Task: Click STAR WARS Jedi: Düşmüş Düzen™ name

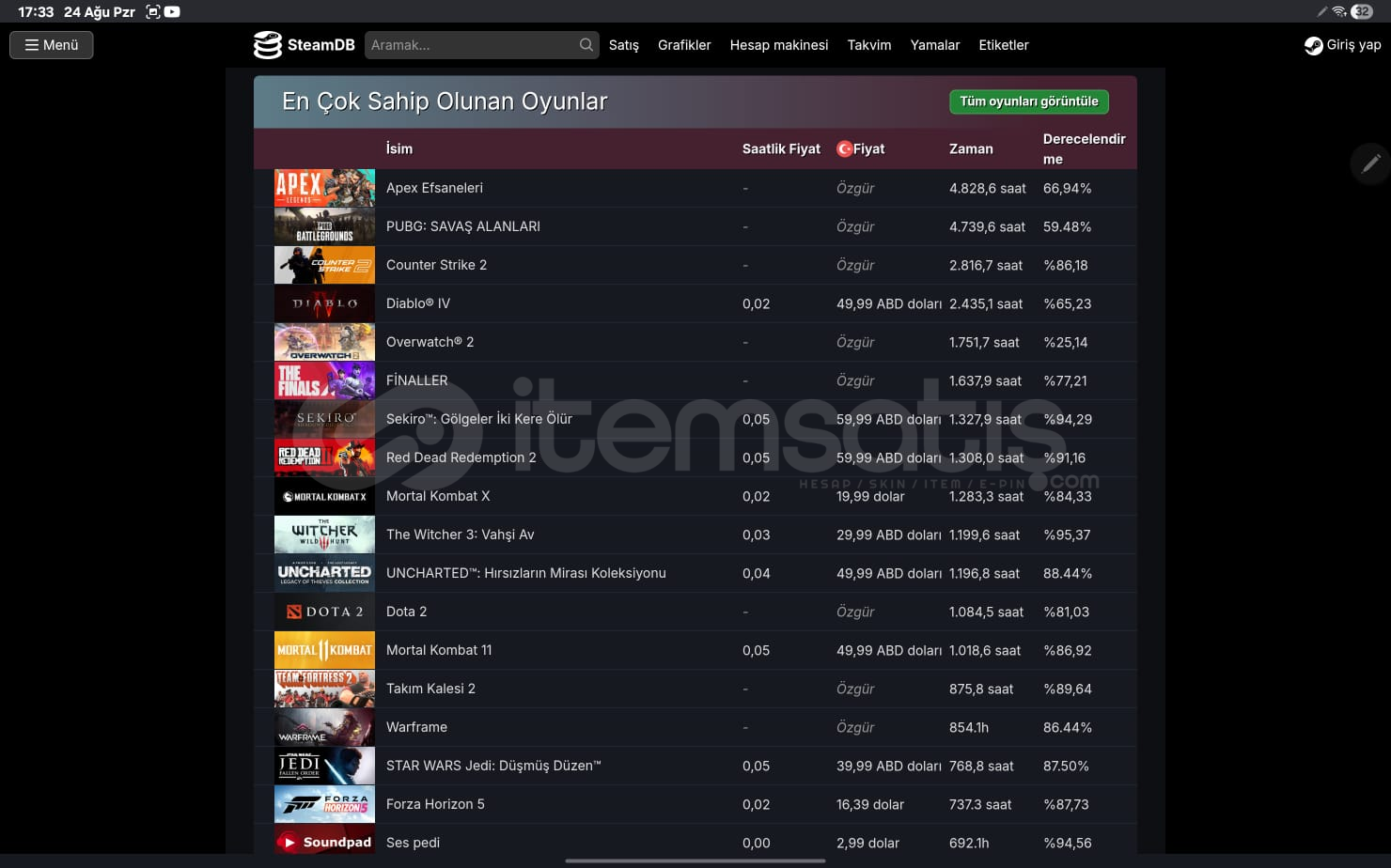Action: (493, 766)
